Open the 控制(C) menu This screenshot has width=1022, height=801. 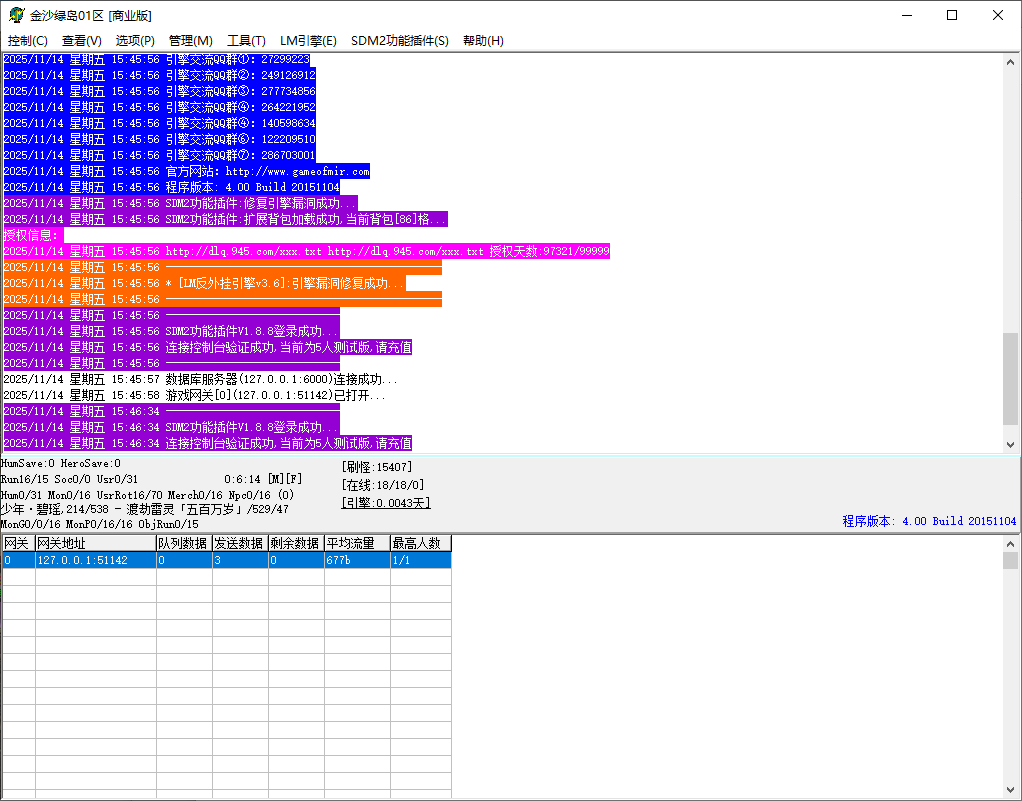pyautogui.click(x=28, y=41)
